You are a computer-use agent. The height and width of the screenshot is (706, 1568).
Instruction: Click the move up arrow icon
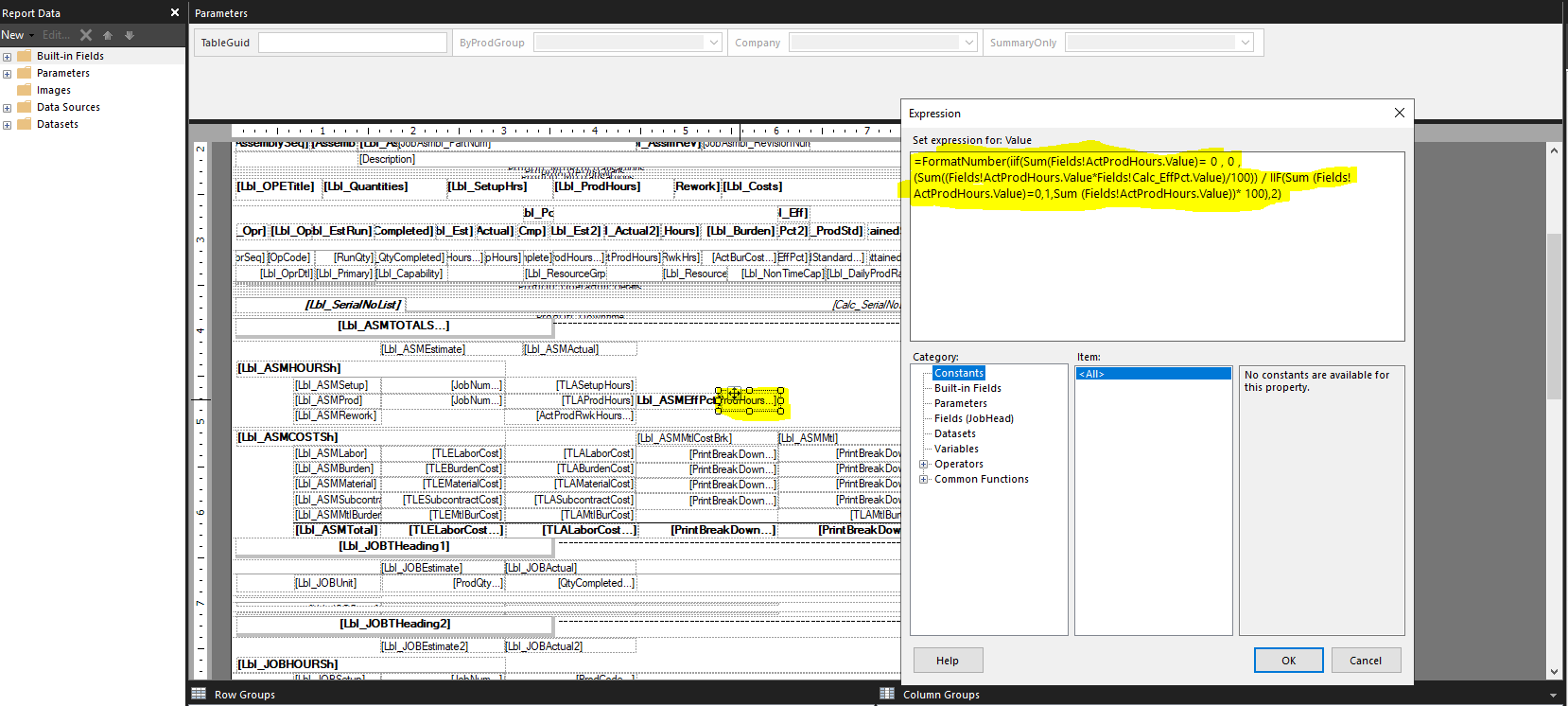(108, 35)
